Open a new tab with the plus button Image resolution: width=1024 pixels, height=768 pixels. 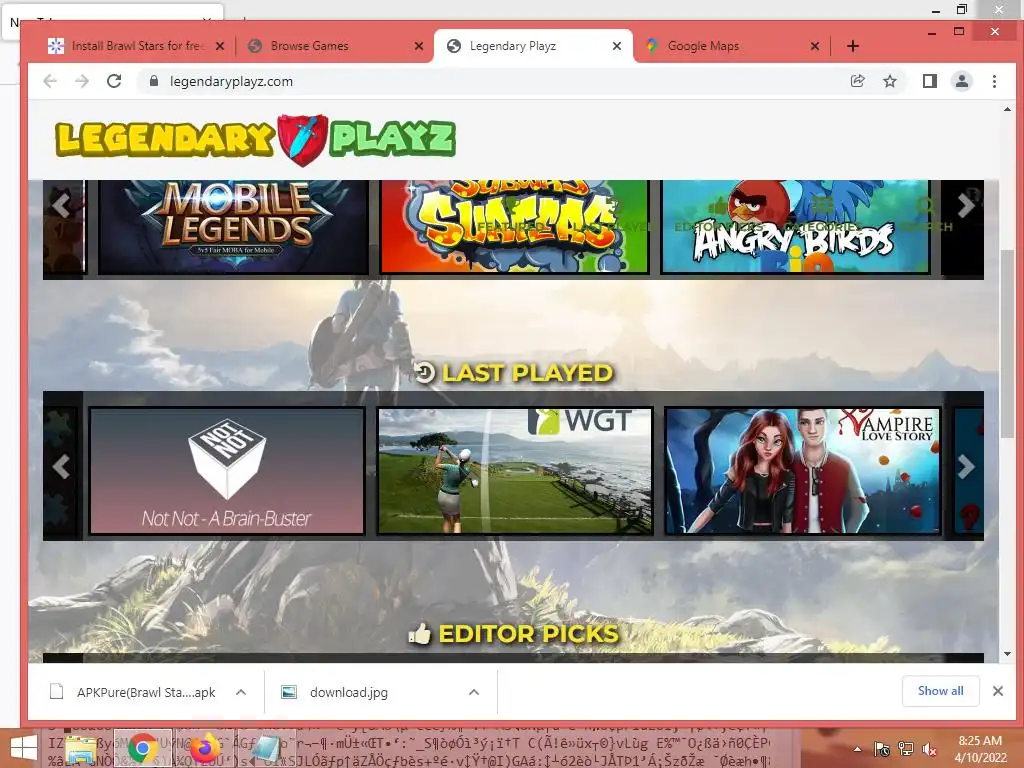point(852,46)
